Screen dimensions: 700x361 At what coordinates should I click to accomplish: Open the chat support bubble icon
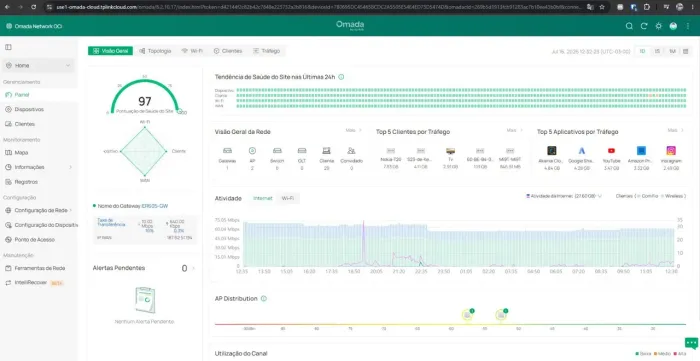pos(691,343)
